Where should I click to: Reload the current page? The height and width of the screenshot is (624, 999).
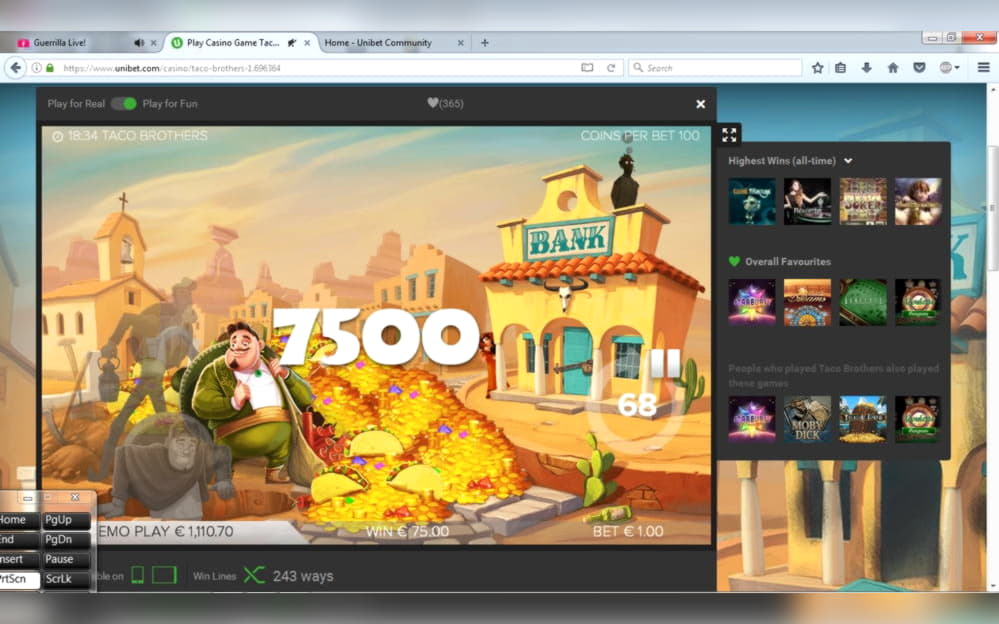610,68
